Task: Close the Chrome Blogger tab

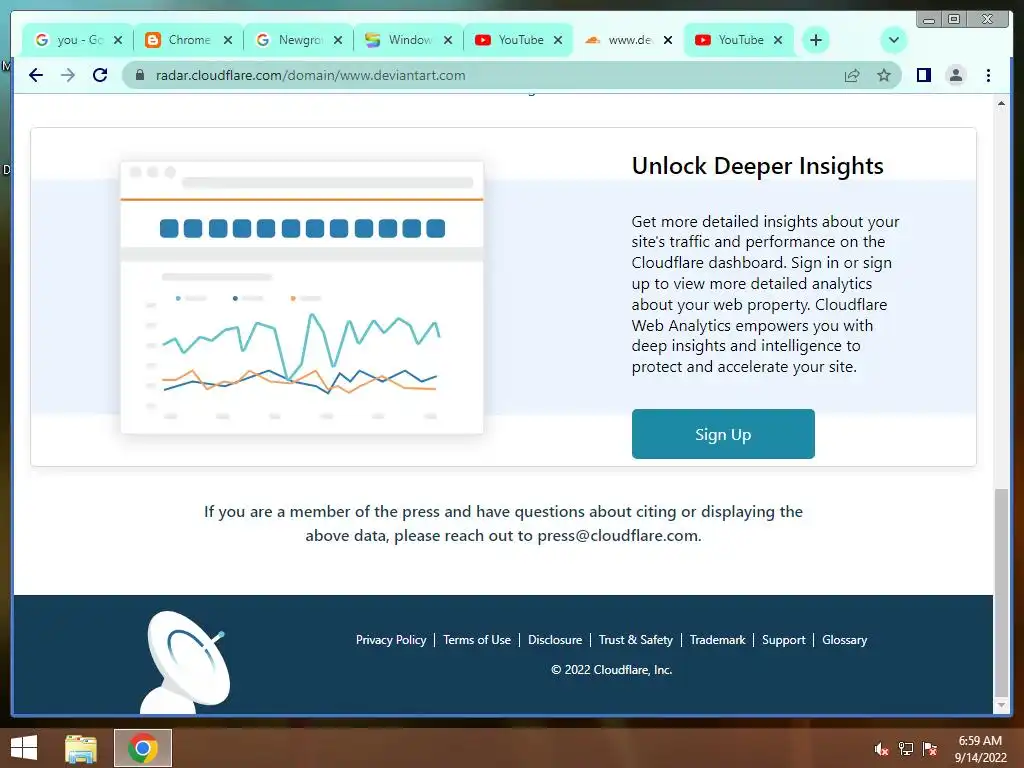Action: point(228,40)
